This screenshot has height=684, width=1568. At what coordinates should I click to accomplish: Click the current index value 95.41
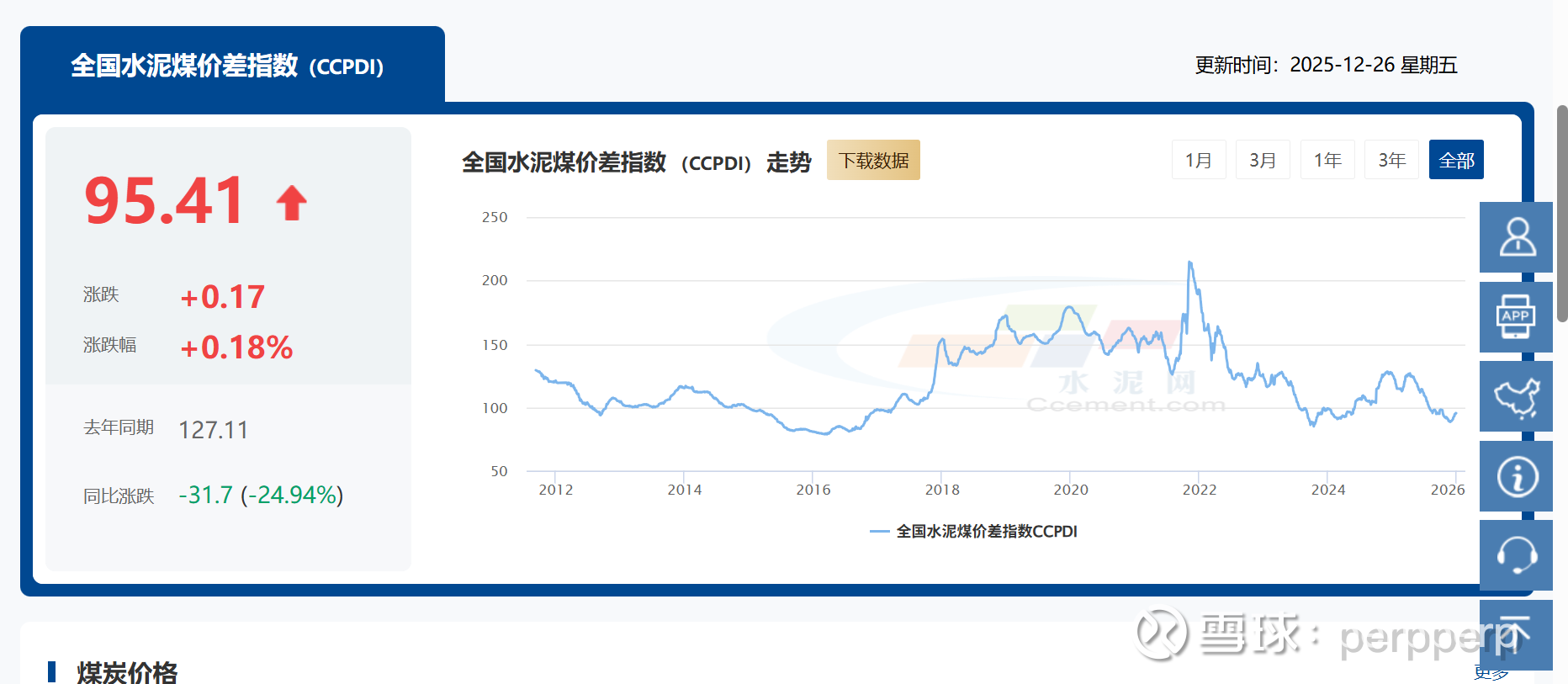click(164, 201)
